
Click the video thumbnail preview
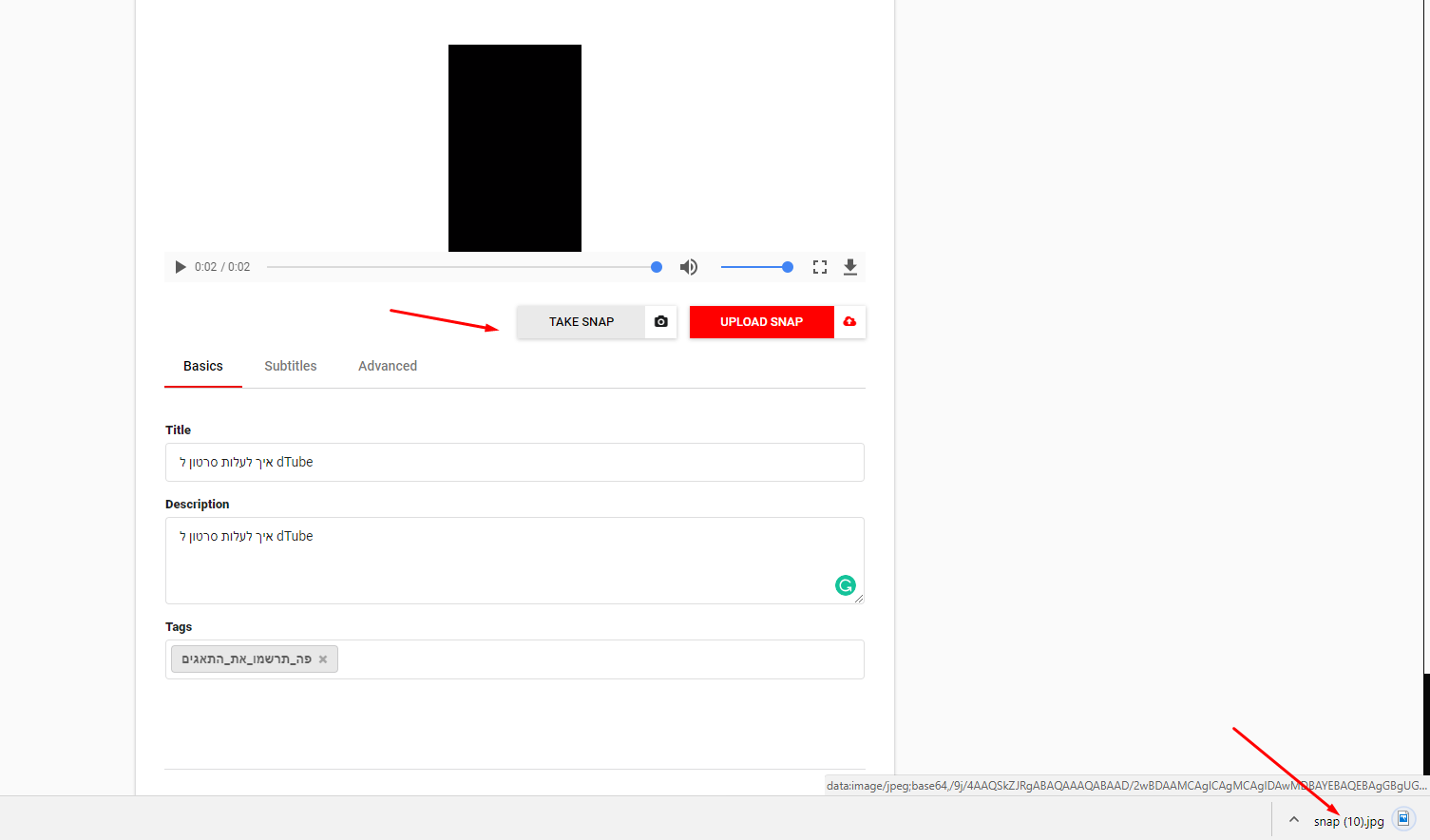pos(515,148)
